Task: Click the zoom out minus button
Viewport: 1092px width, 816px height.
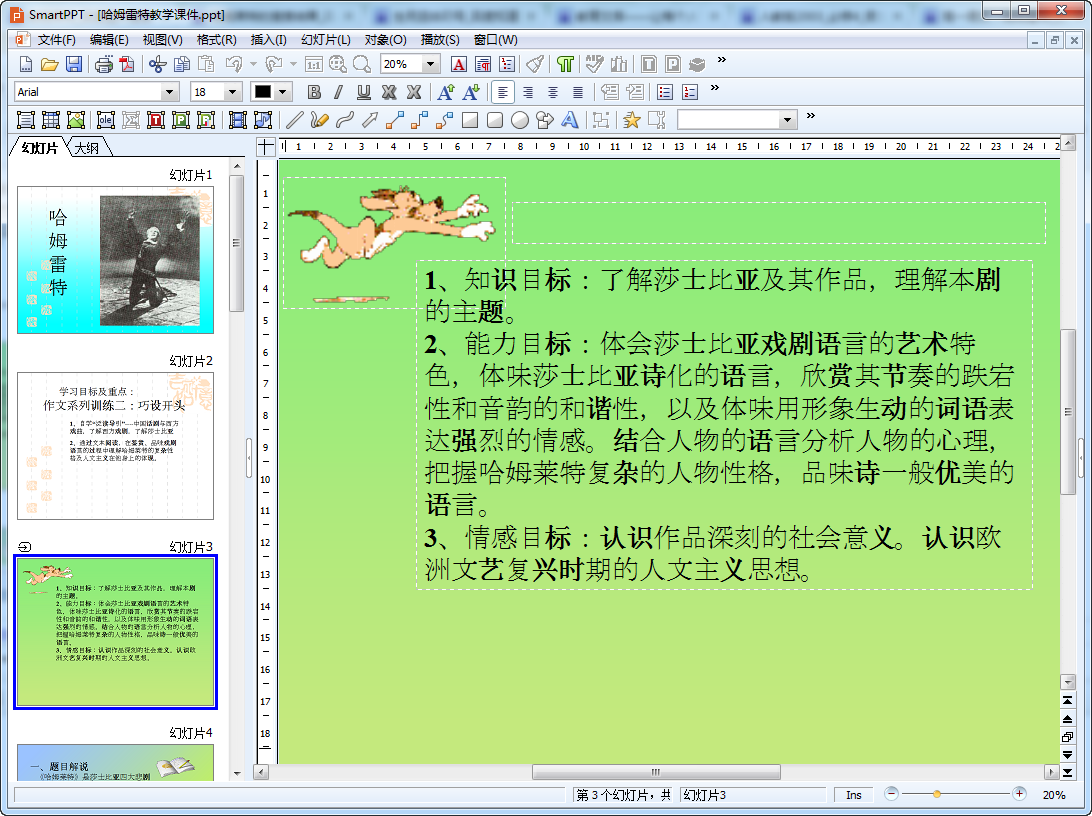Action: pos(891,794)
